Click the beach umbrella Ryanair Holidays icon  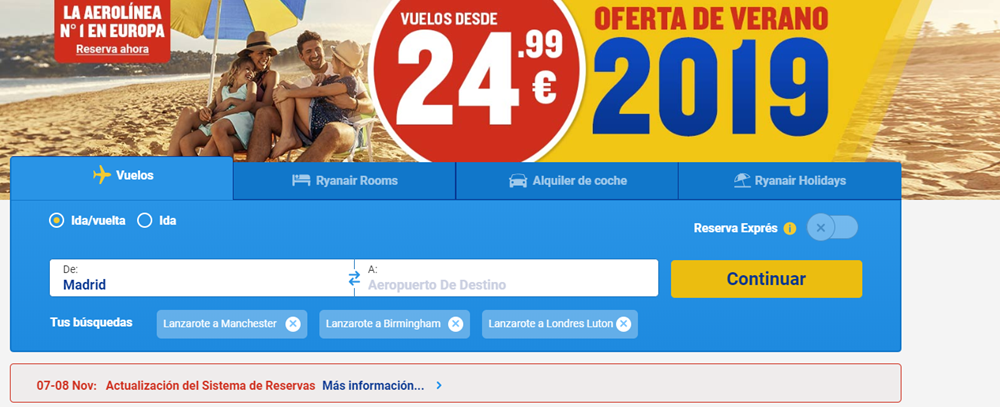[x=742, y=181]
